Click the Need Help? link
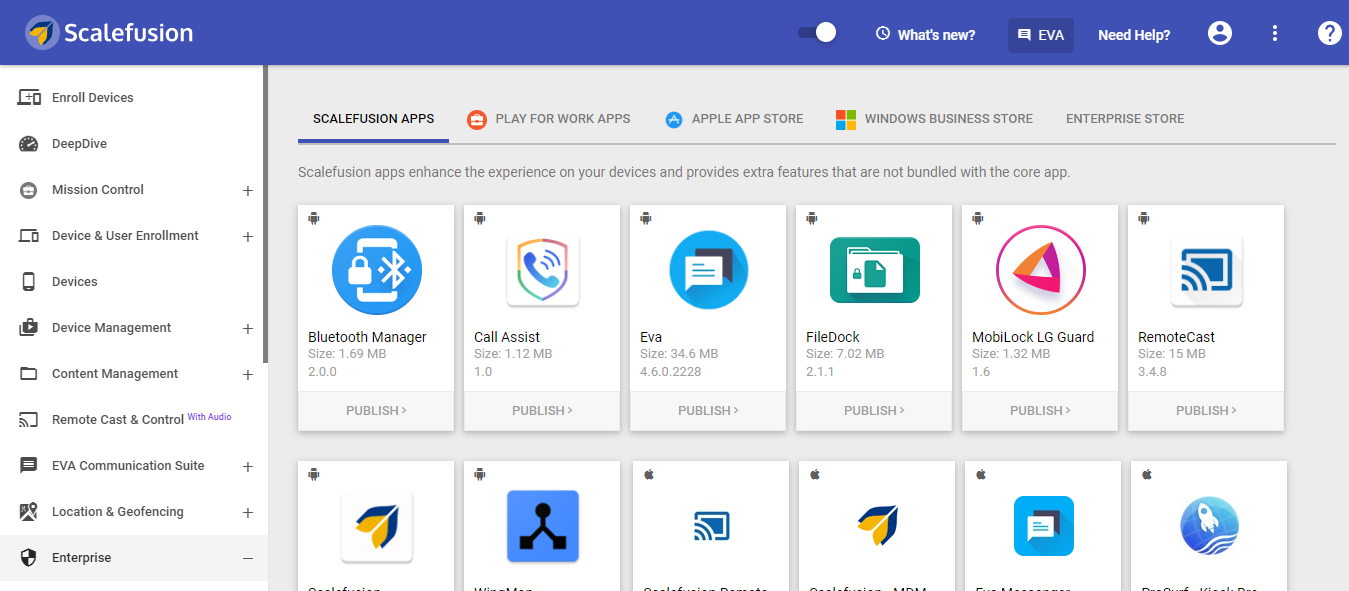Screen dimensions: 1349x591 point(1134,35)
